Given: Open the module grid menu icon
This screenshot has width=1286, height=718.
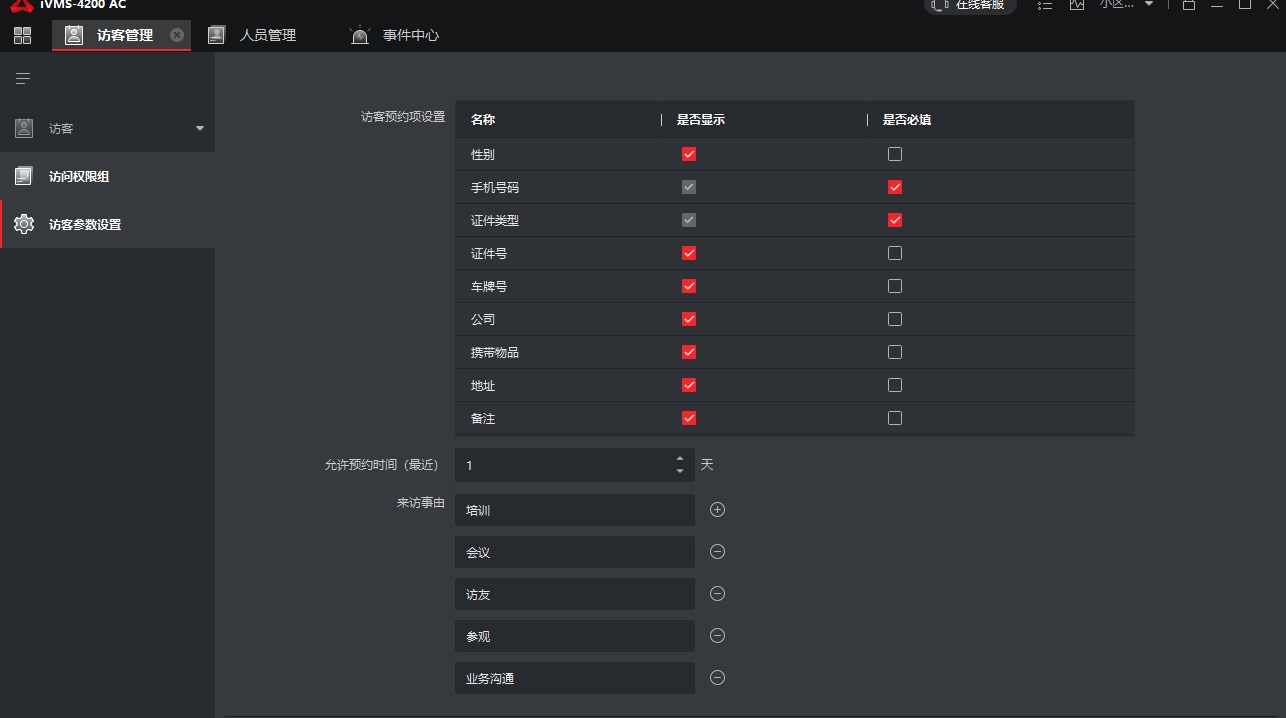Looking at the screenshot, I should [22, 36].
